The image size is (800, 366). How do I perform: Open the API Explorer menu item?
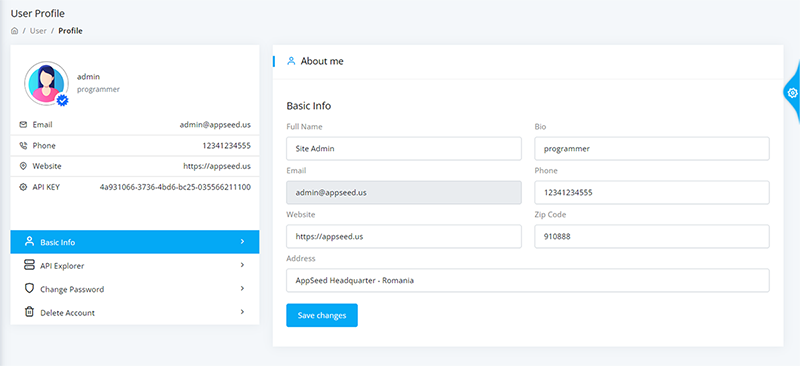coord(135,265)
